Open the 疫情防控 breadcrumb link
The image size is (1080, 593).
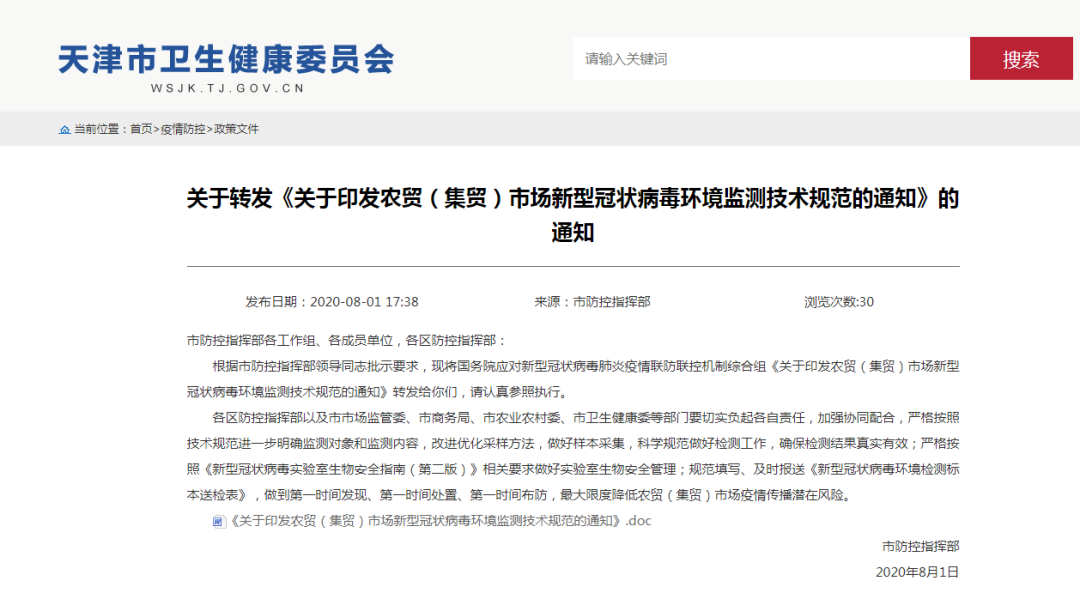183,129
